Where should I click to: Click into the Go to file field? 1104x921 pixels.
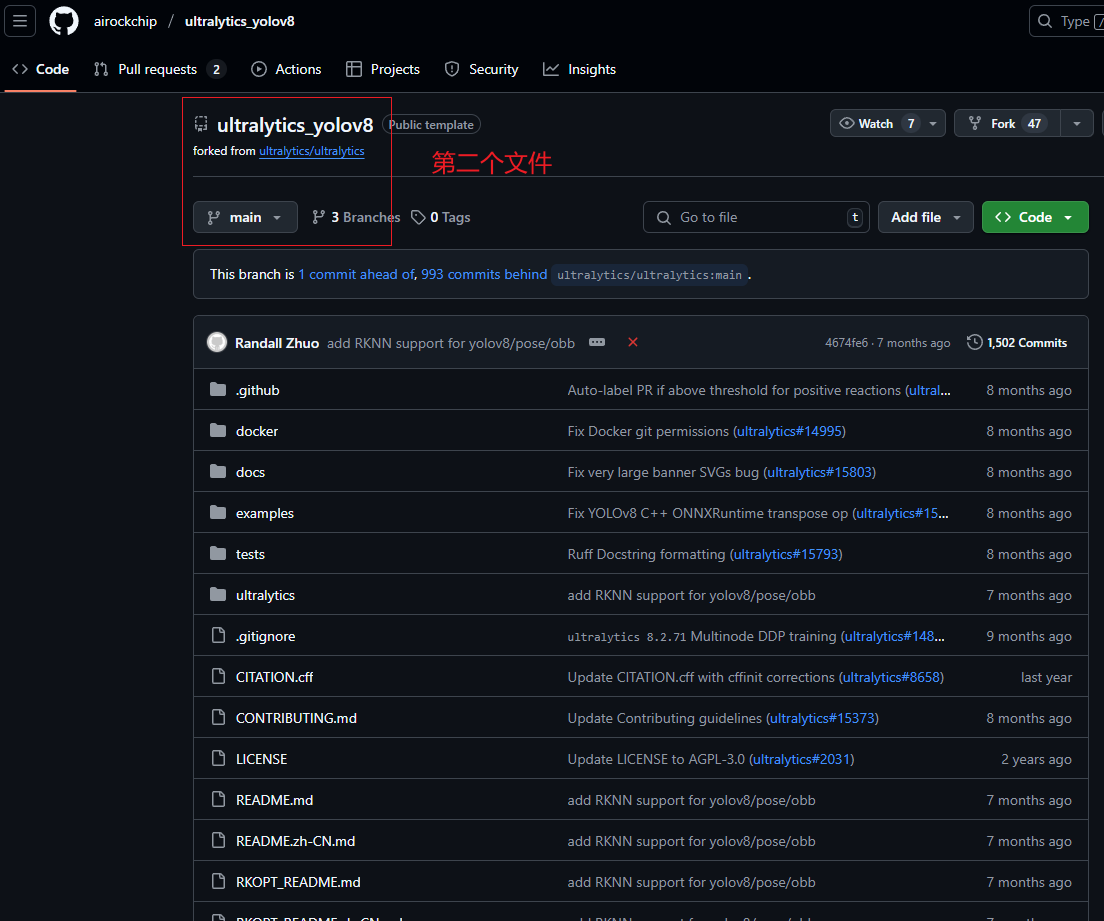click(x=756, y=218)
